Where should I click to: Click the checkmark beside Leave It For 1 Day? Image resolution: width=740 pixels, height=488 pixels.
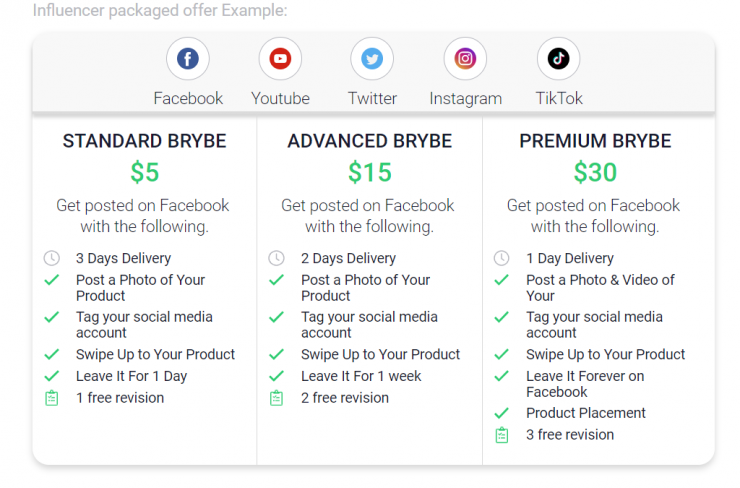[x=52, y=376]
